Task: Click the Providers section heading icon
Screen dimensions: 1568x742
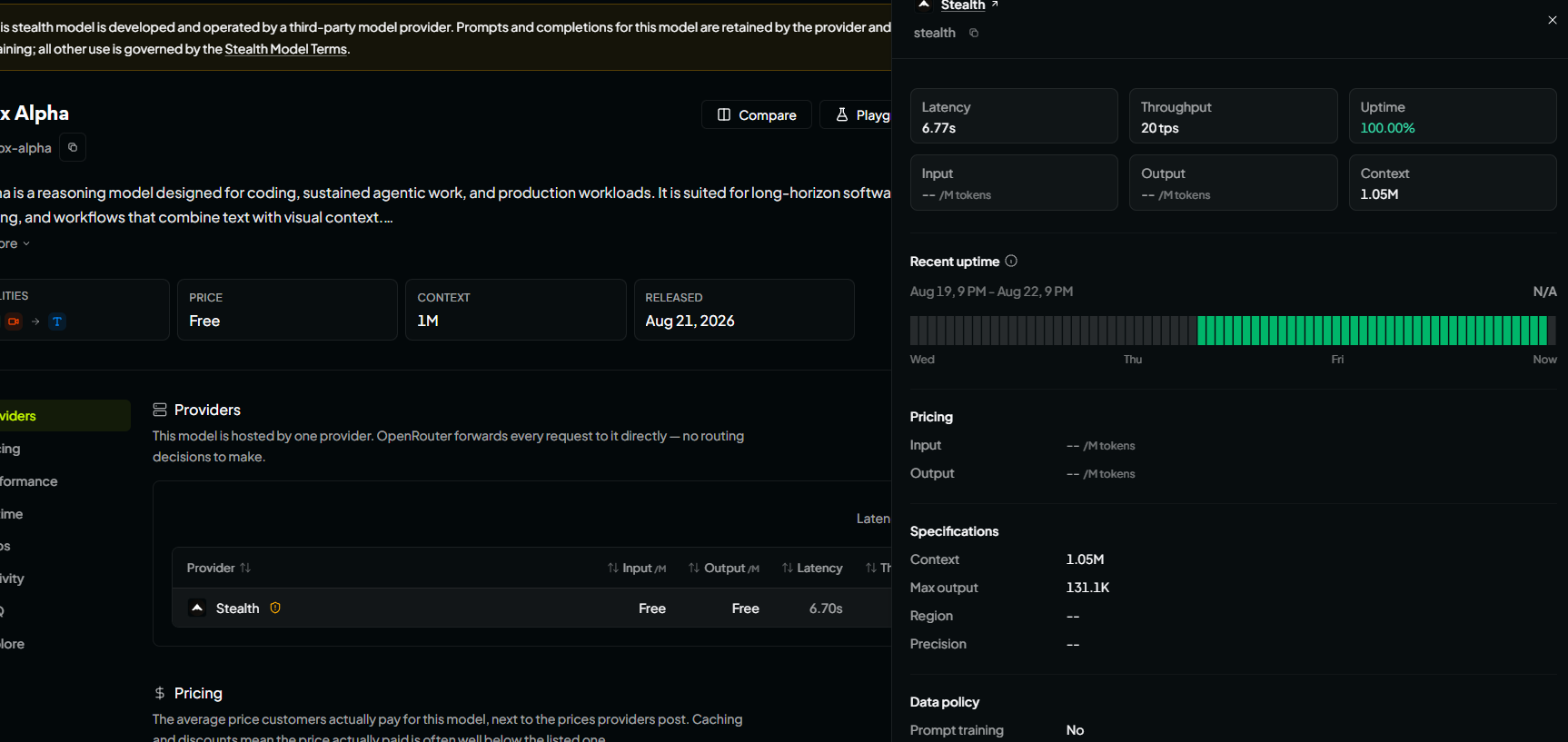Action: click(160, 410)
